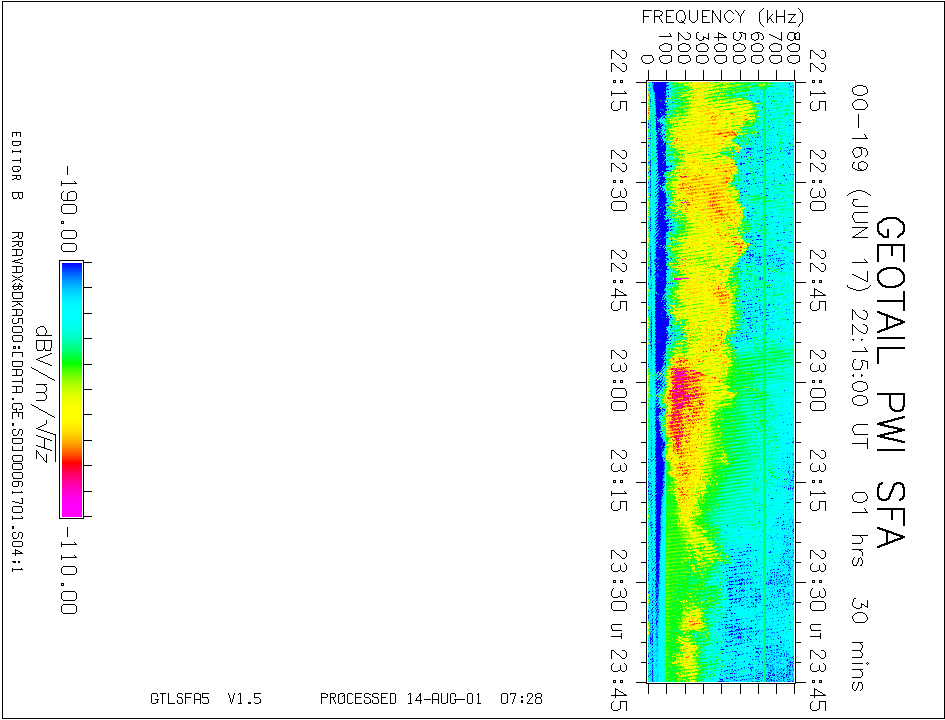Click the 800 kHz frequency tick label

tap(793, 48)
